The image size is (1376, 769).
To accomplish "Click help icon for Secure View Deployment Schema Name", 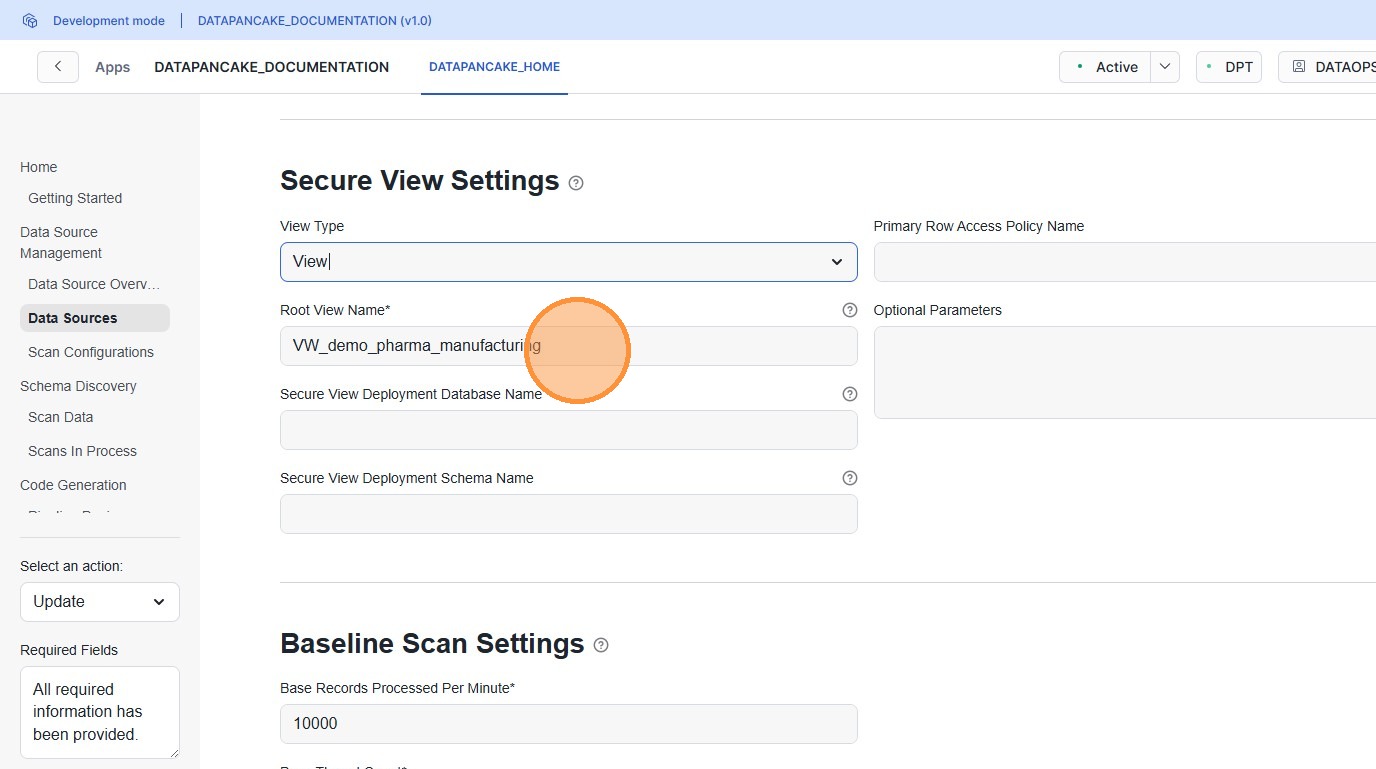I will coord(850,478).
